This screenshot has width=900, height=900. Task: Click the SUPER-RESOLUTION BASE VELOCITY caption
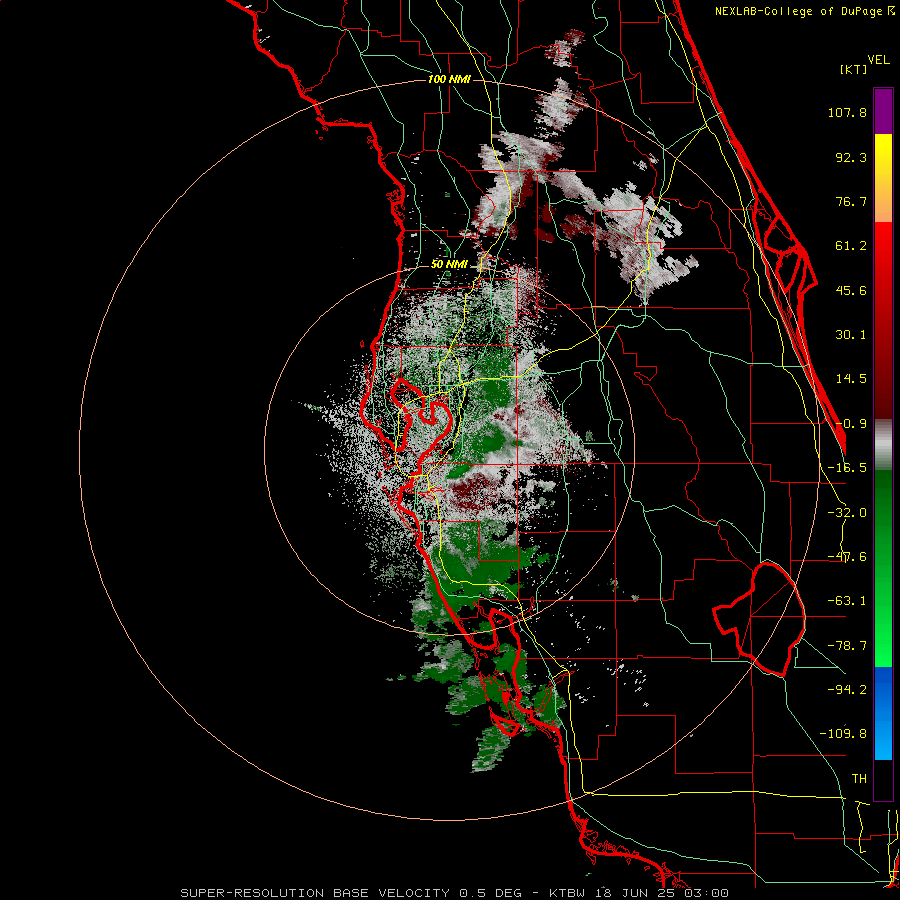tap(315, 893)
